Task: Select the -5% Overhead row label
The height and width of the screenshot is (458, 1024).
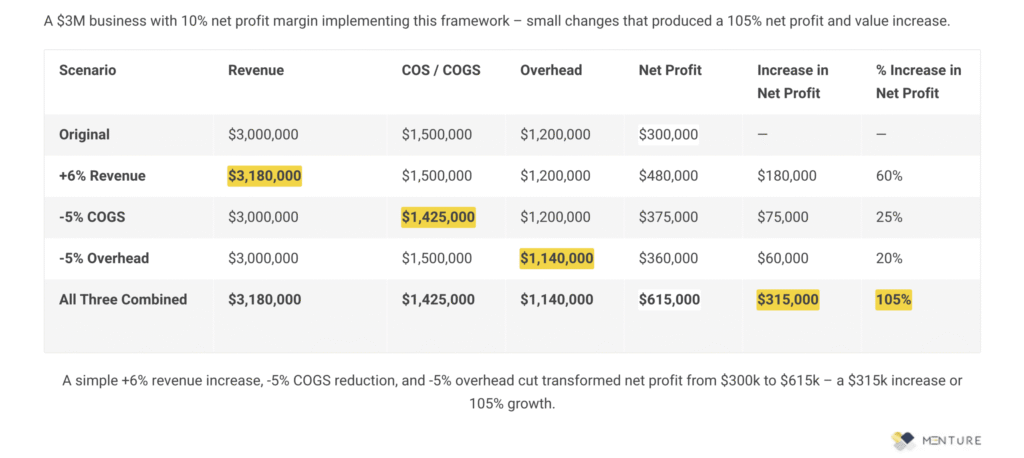Action: point(104,258)
